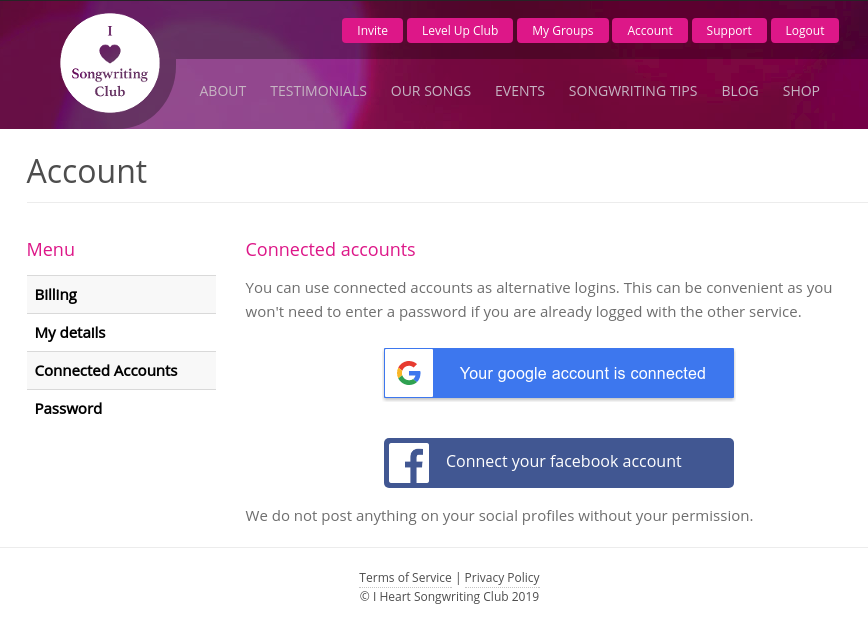The height and width of the screenshot is (623, 868).
Task: Open the Shop page
Action: (801, 91)
